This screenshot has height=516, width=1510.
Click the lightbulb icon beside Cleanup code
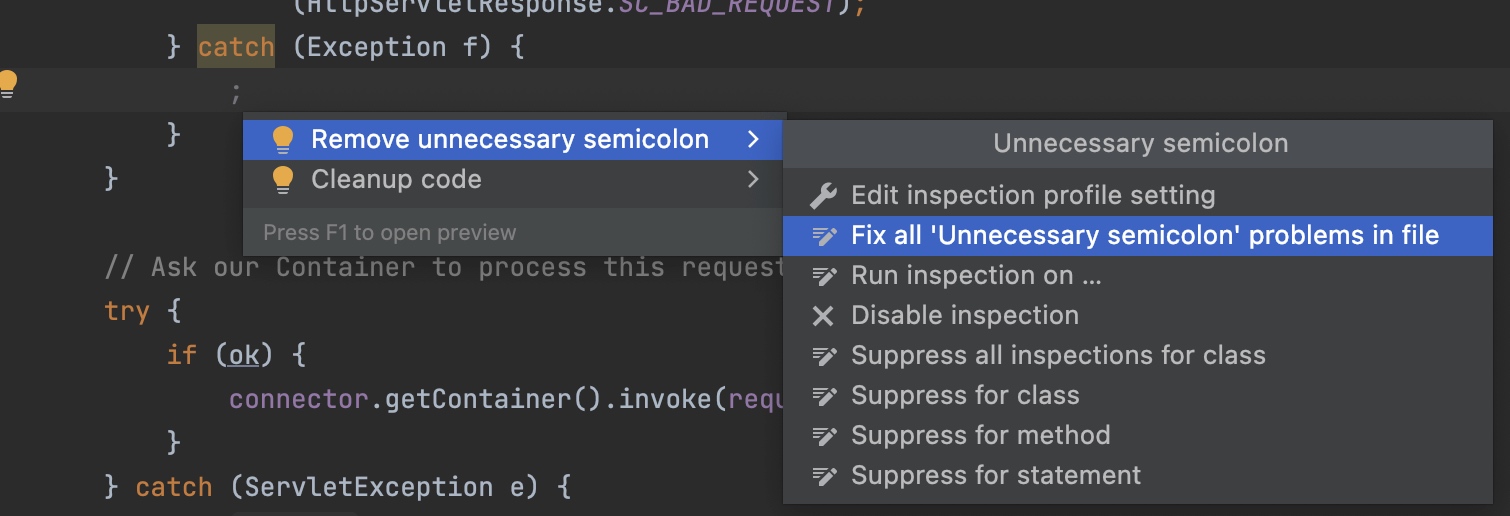pyautogui.click(x=283, y=180)
